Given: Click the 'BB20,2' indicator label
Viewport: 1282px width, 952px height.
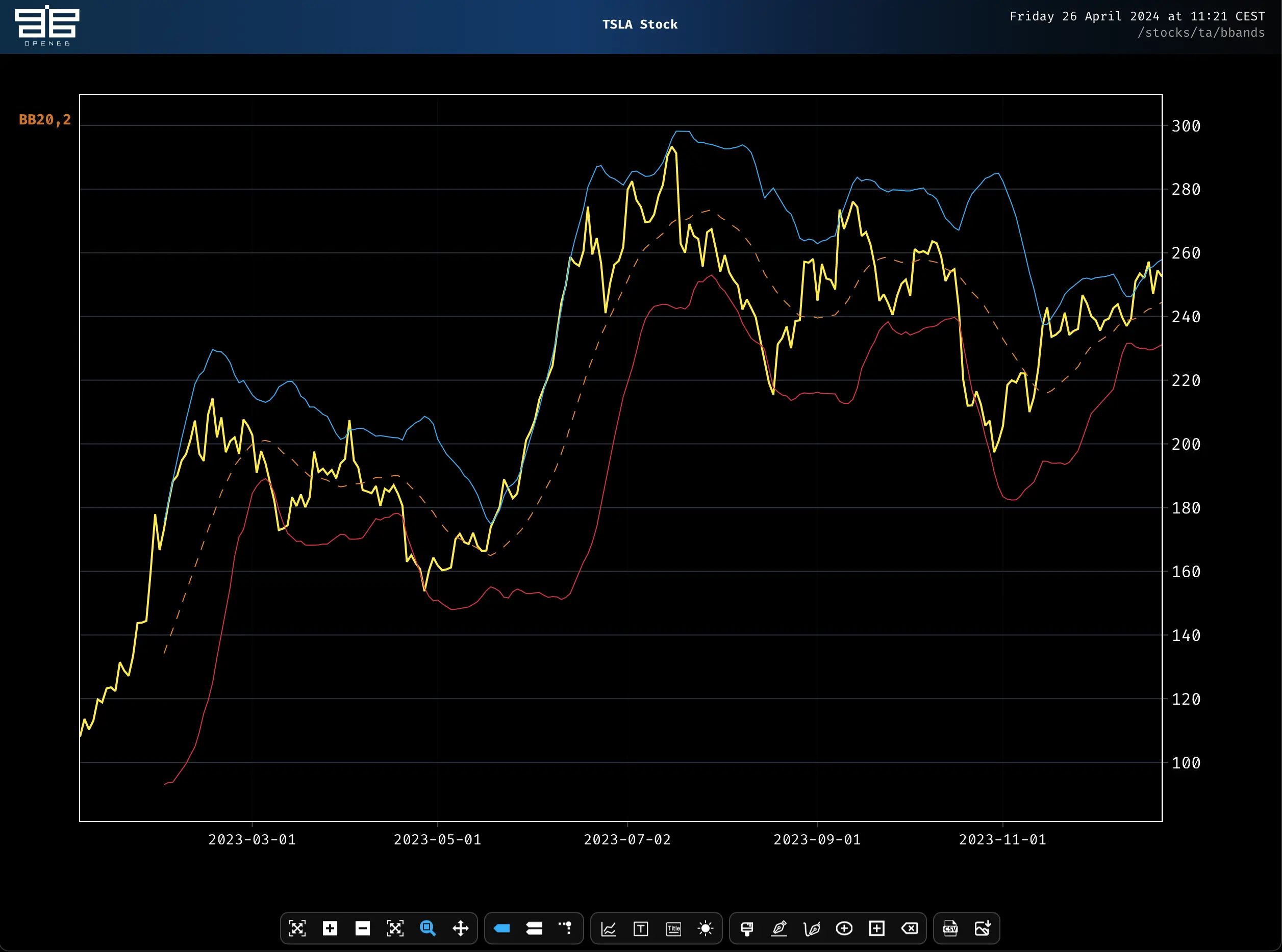Looking at the screenshot, I should click(45, 119).
